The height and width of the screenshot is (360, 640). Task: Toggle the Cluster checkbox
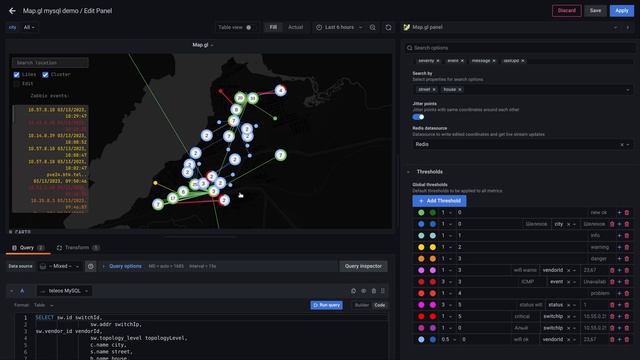pos(45,75)
